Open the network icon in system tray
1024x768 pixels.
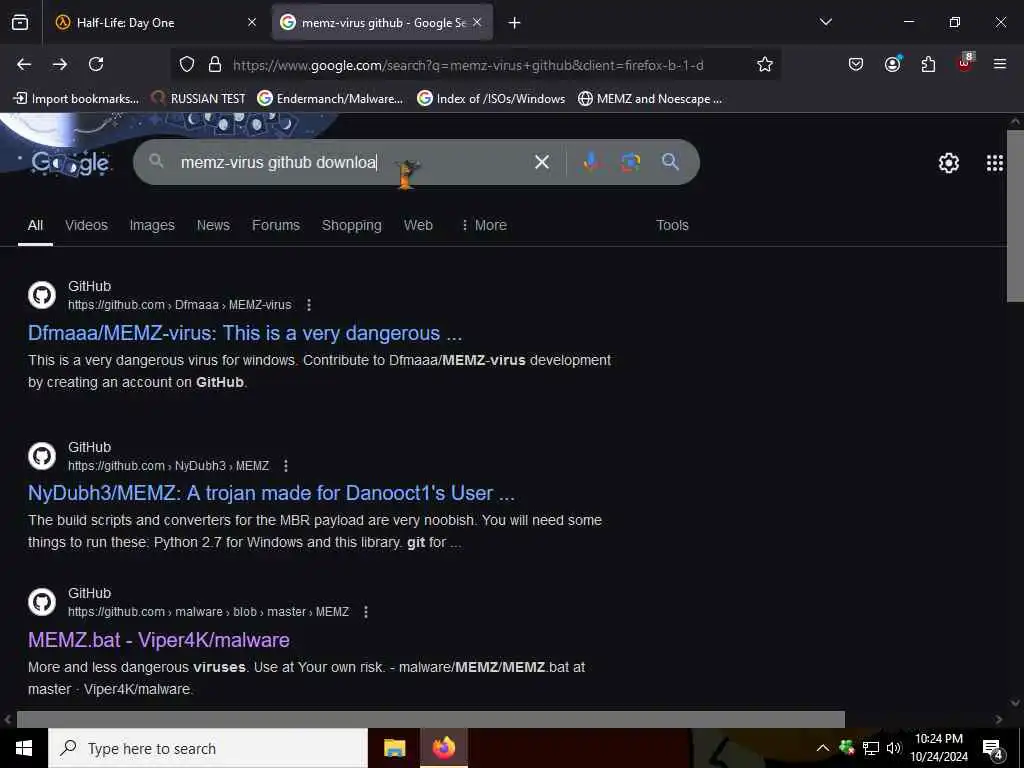pyautogui.click(x=870, y=748)
